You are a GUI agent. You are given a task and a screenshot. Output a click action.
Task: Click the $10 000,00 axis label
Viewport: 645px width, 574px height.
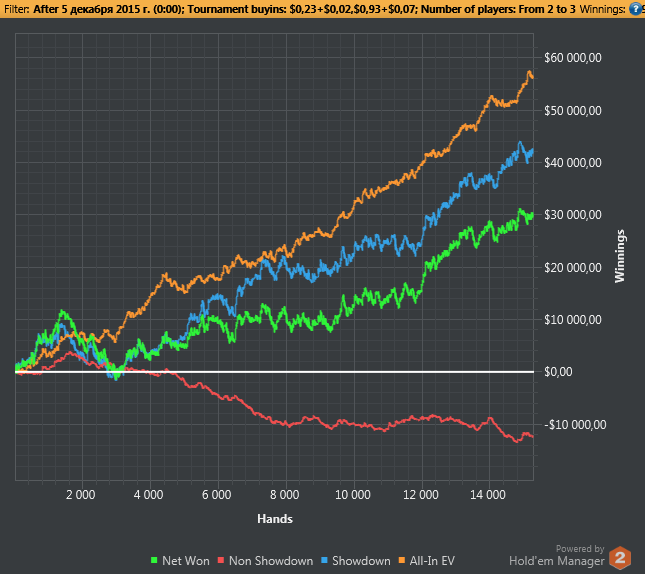coord(573,320)
